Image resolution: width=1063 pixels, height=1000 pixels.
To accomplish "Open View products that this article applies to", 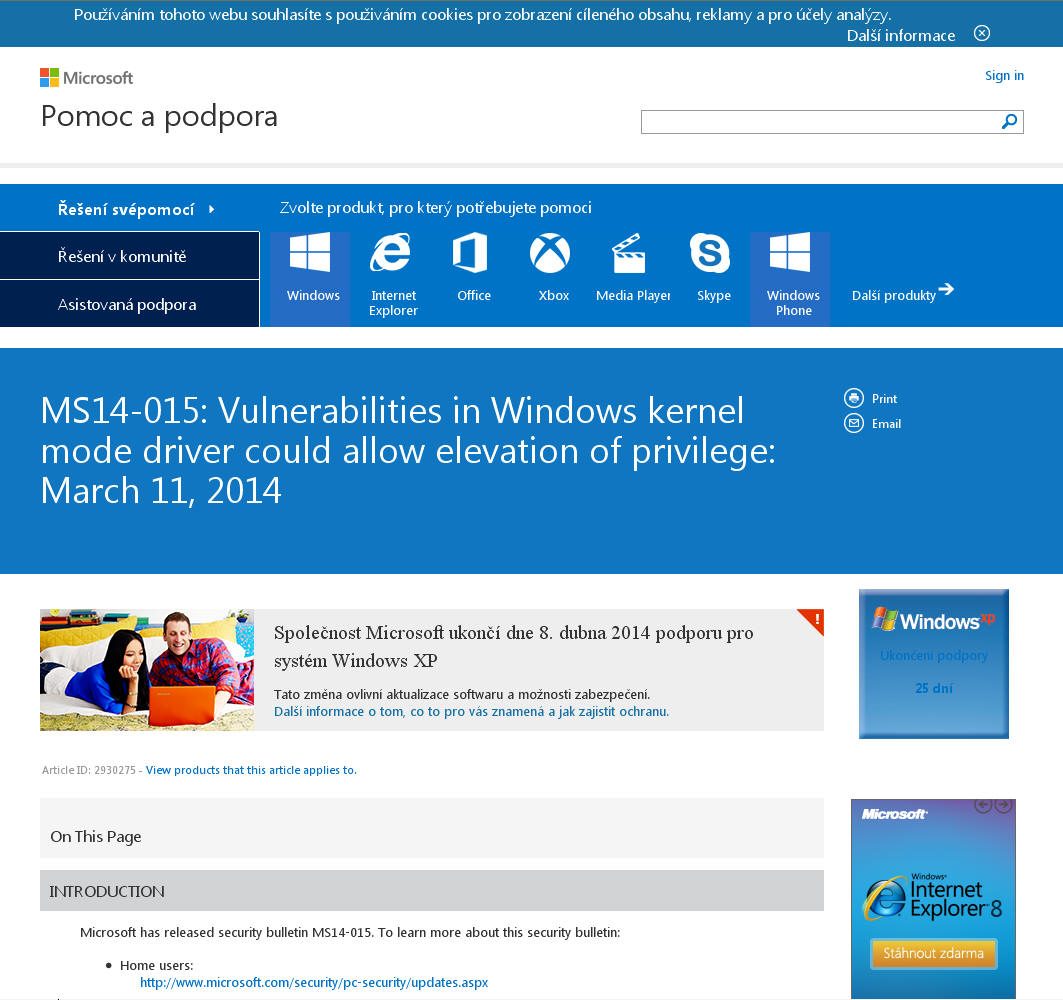I will [251, 770].
